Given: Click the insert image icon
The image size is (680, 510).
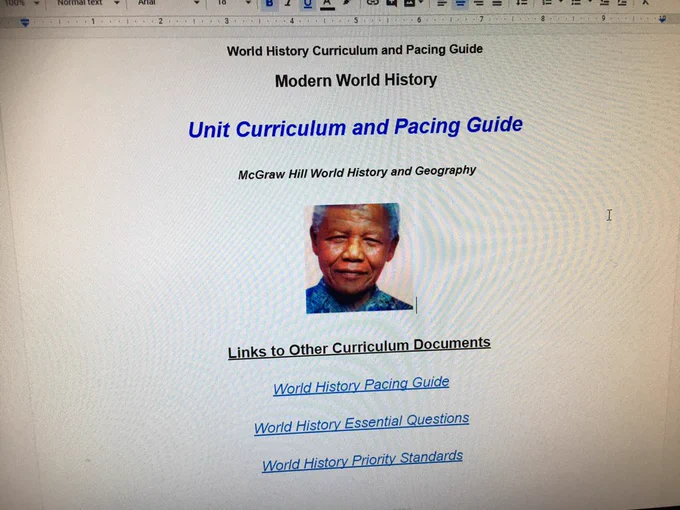Looking at the screenshot, I should 410,3.
